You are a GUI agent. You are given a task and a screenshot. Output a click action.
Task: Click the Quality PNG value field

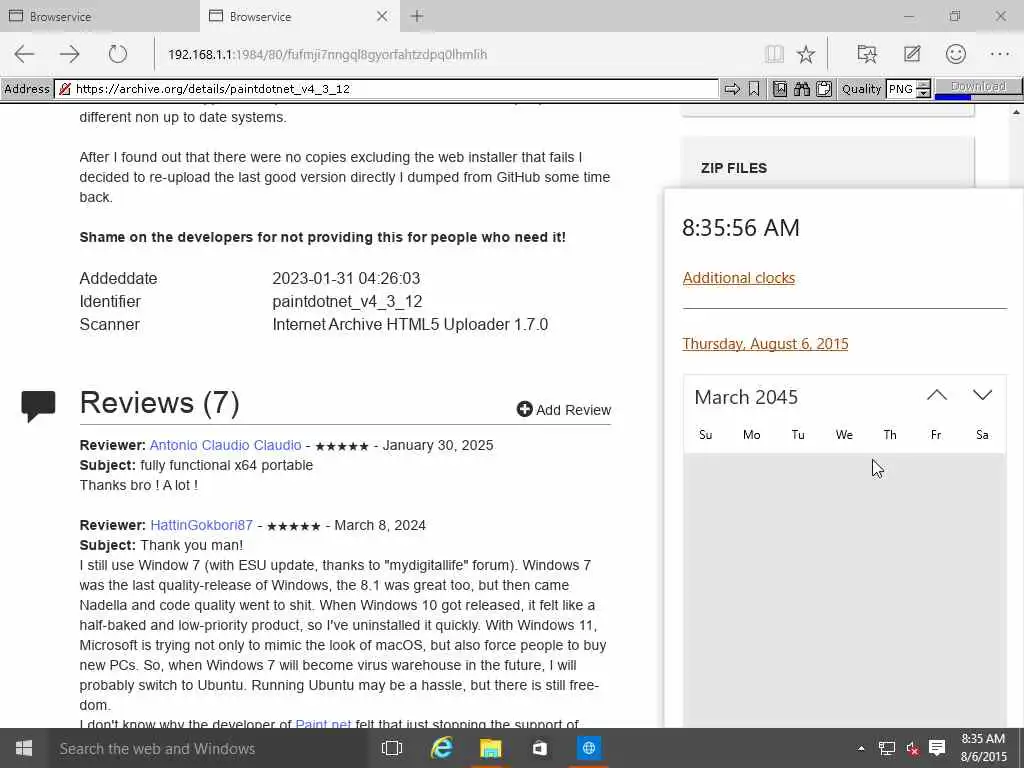click(x=901, y=89)
